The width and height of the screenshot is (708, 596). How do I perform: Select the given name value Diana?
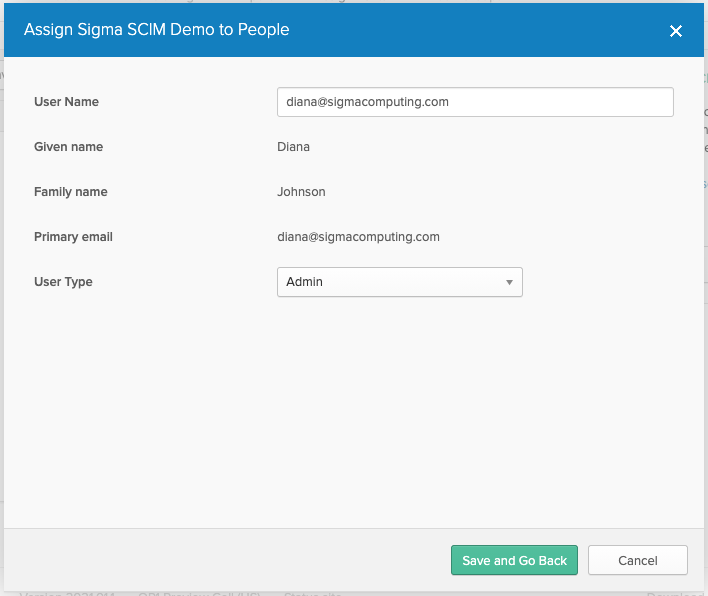293,147
